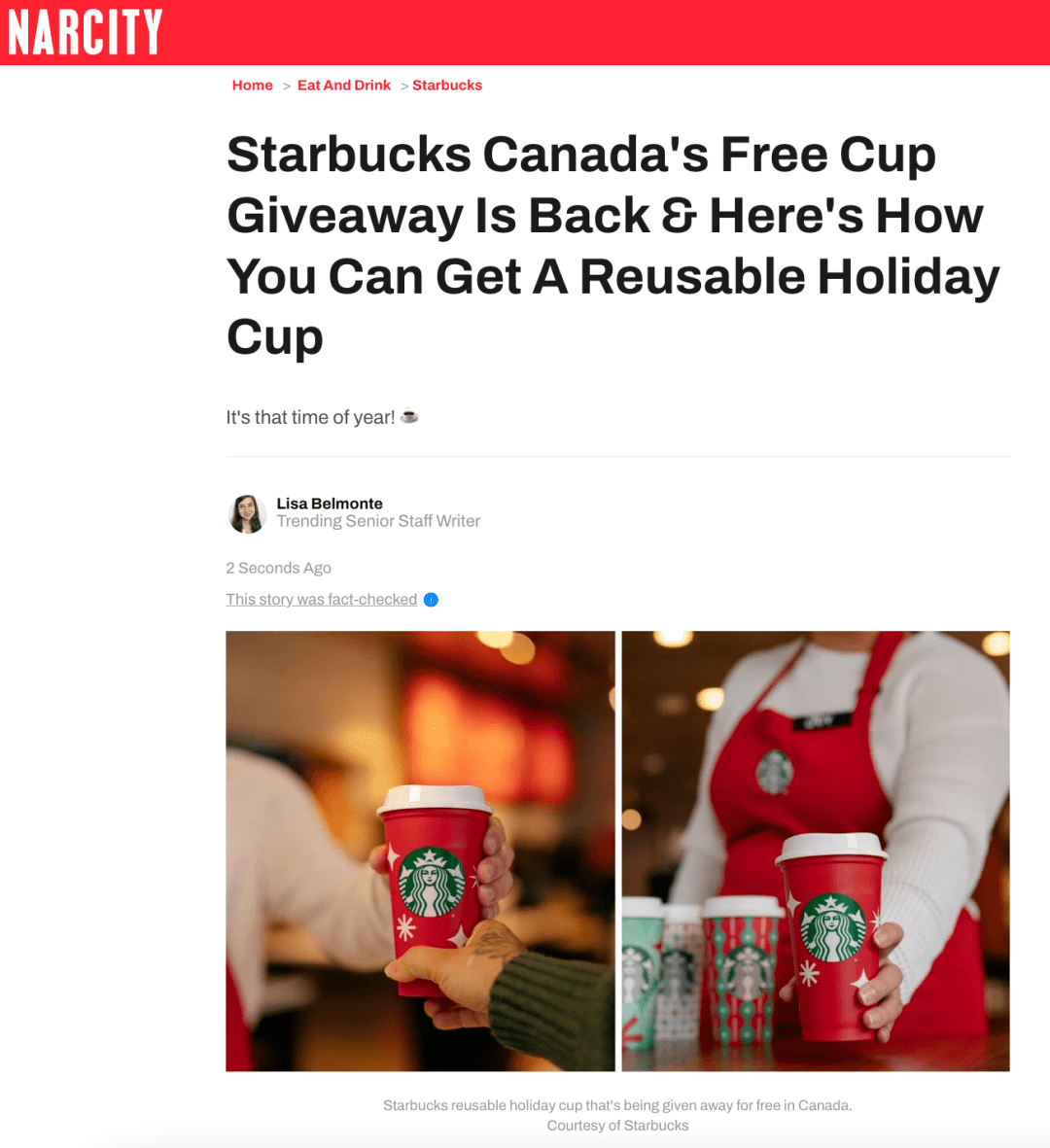1050x1148 pixels.
Task: Click the 'Courtesy of Starbucks' credit text
Action: click(617, 1126)
